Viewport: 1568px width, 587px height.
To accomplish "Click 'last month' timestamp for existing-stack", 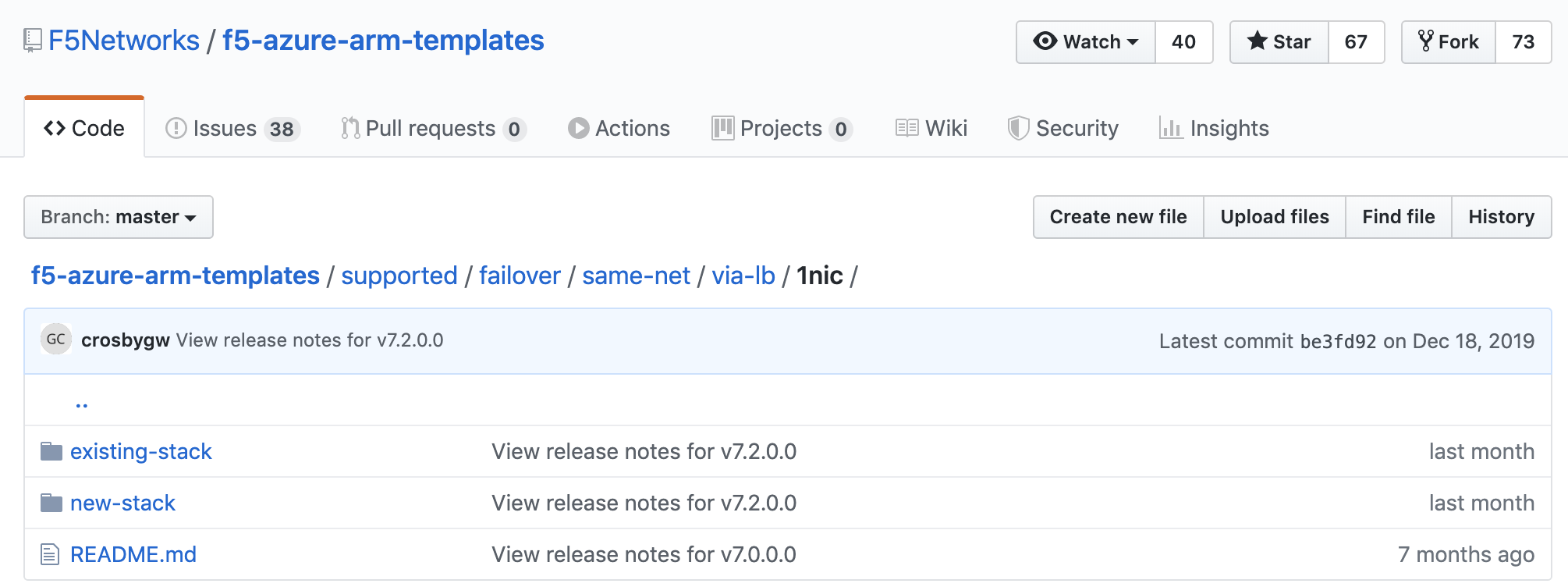I will tap(1482, 451).
